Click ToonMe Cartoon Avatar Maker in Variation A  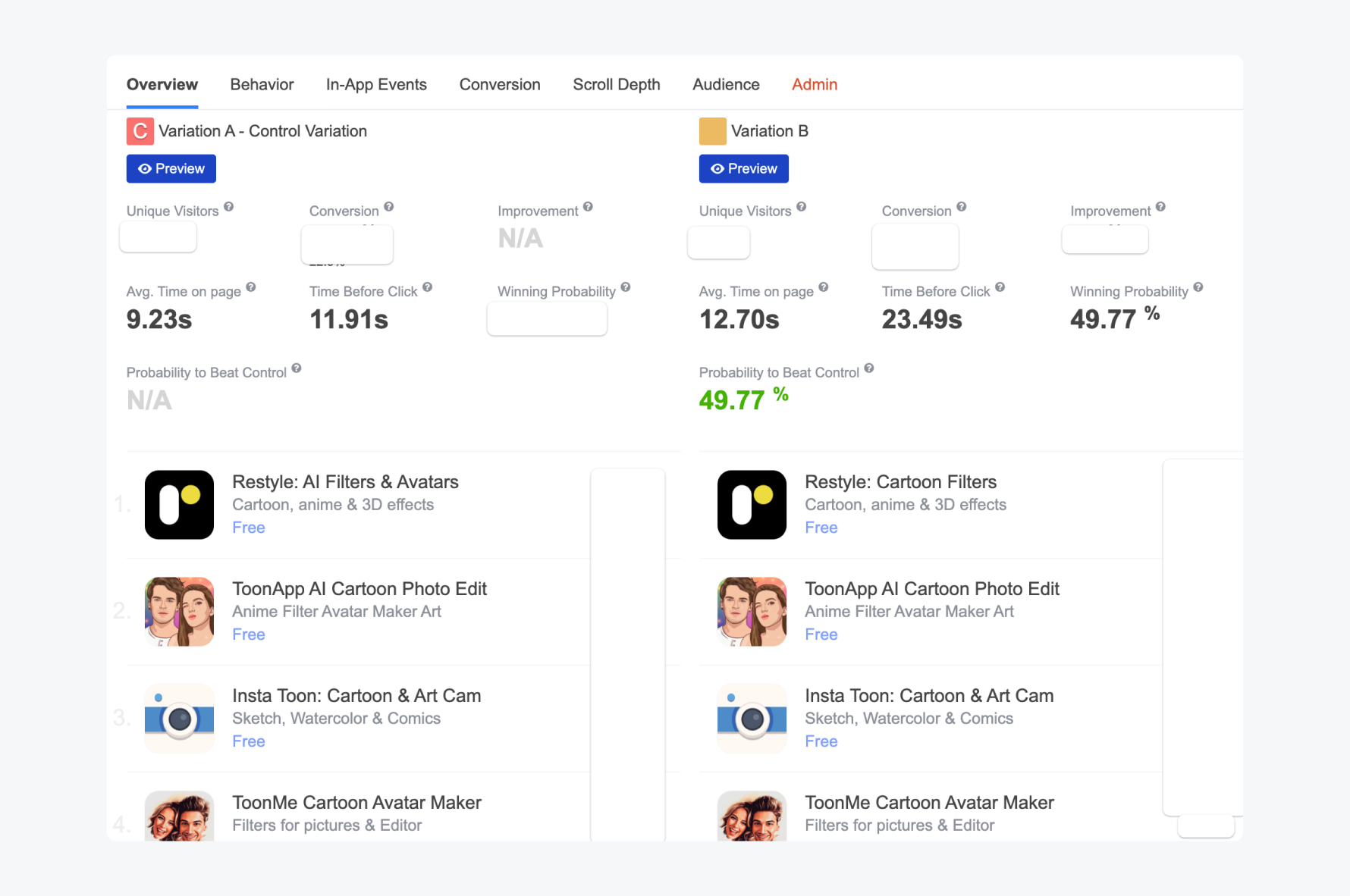click(x=356, y=803)
